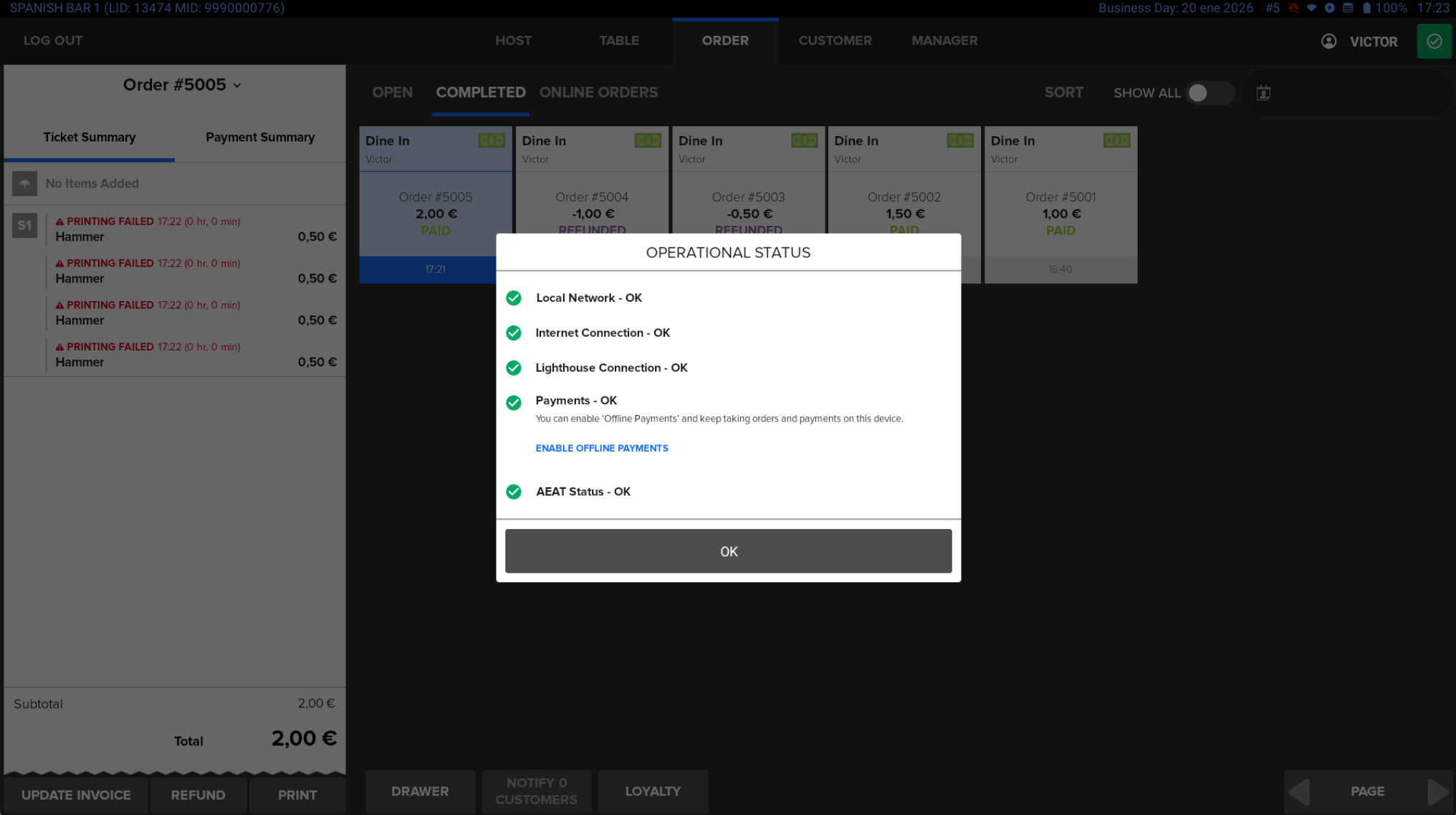Open the VICTOR user profile icon
The image size is (1456, 815).
(x=1329, y=41)
